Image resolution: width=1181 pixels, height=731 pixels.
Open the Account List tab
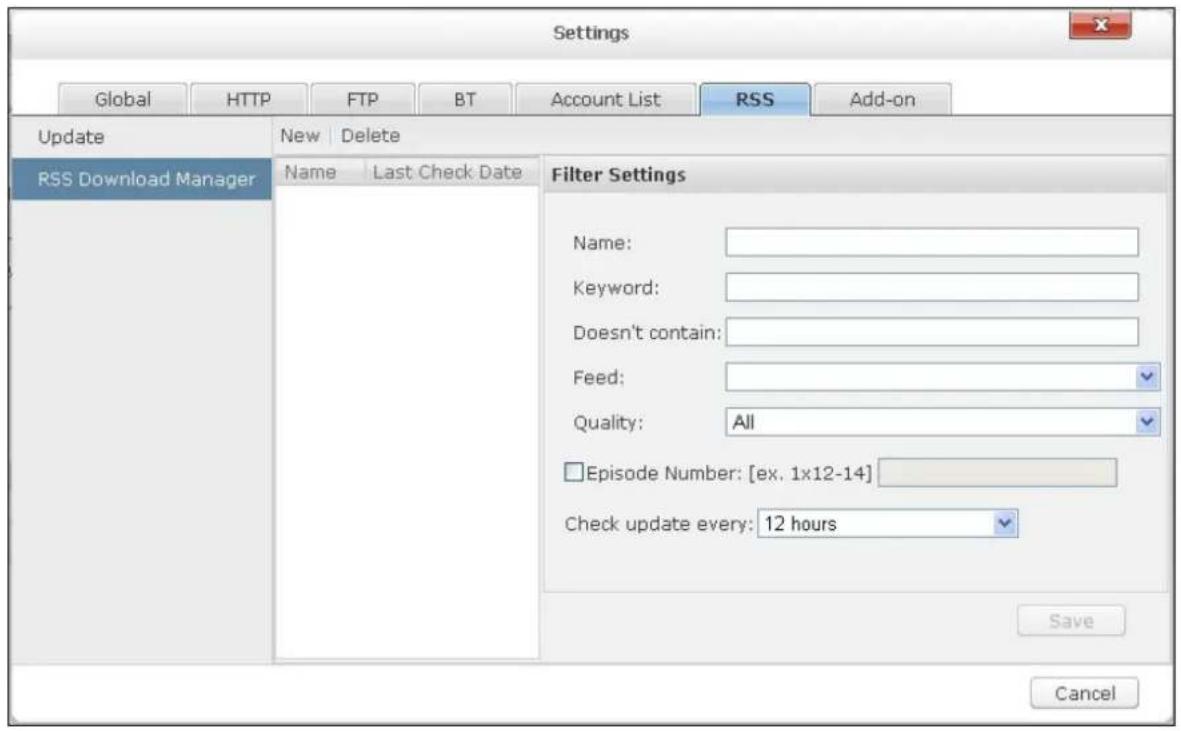pos(606,99)
